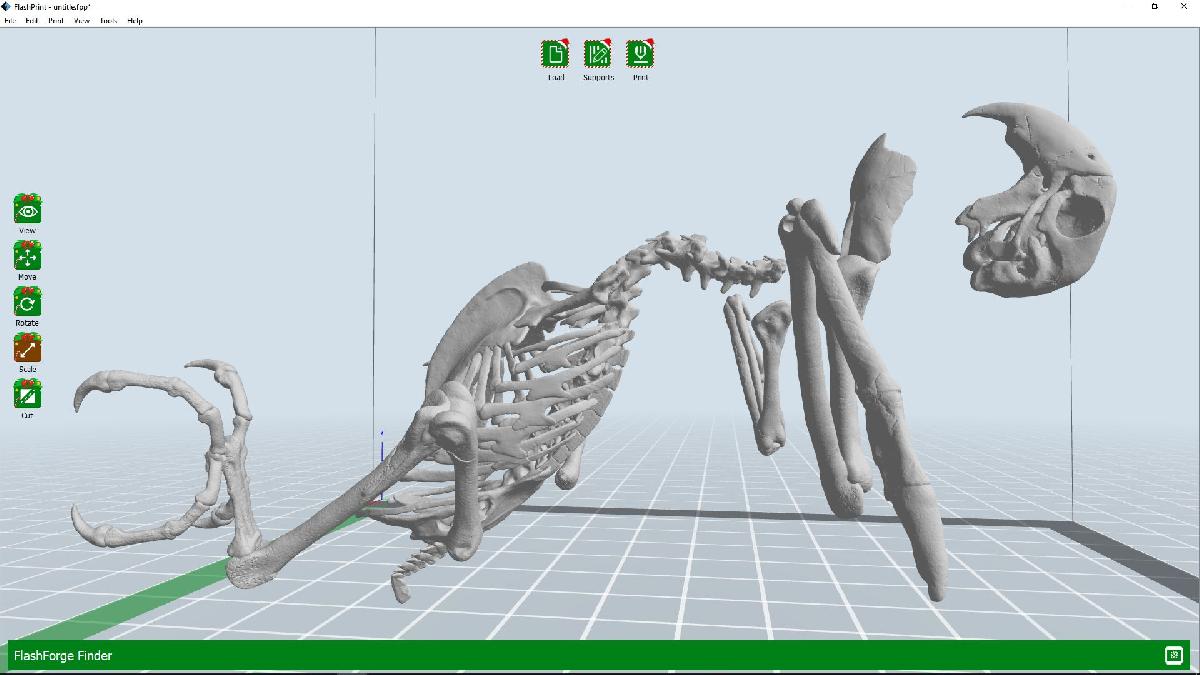This screenshot has height=675, width=1200.
Task: Click the window restore button
Action: click(x=1155, y=7)
